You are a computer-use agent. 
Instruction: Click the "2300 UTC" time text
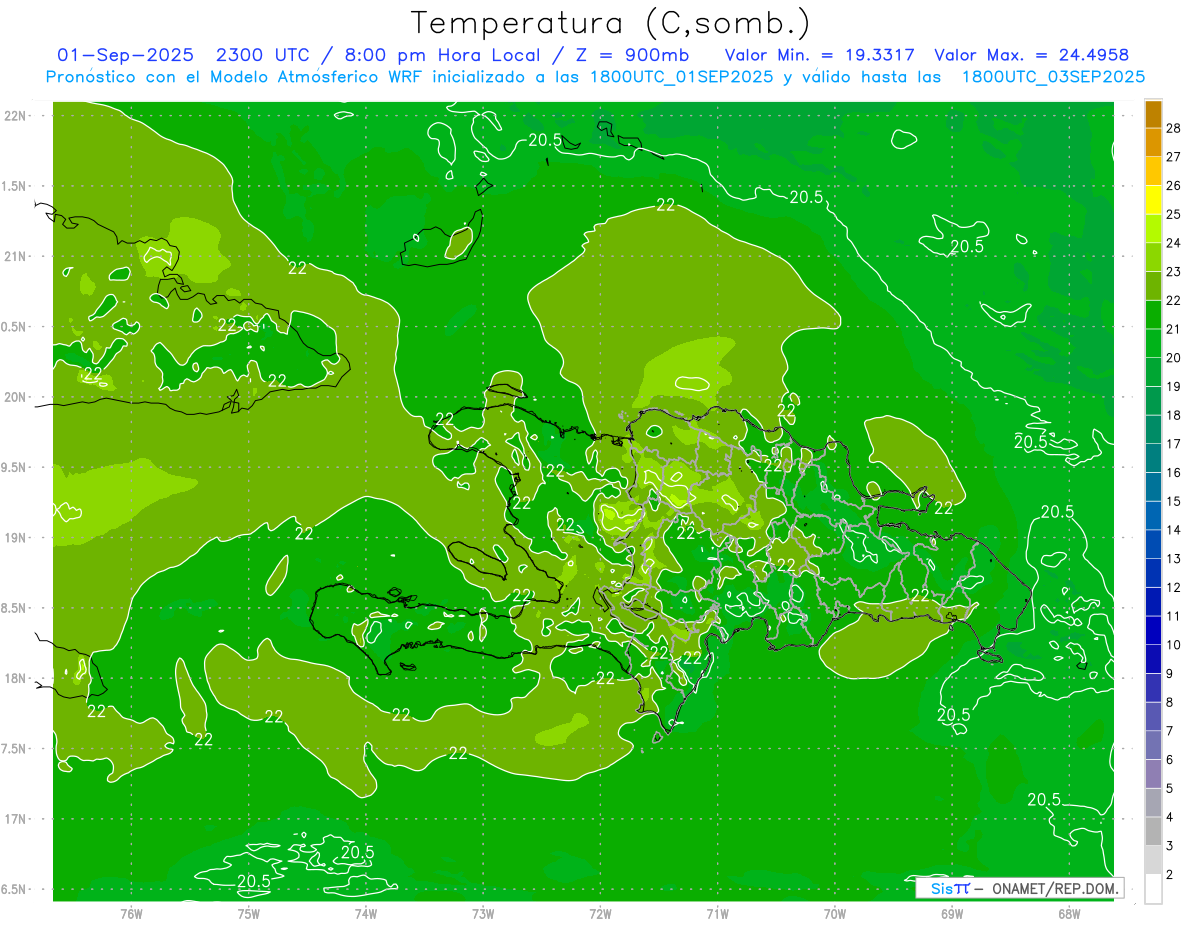265,56
